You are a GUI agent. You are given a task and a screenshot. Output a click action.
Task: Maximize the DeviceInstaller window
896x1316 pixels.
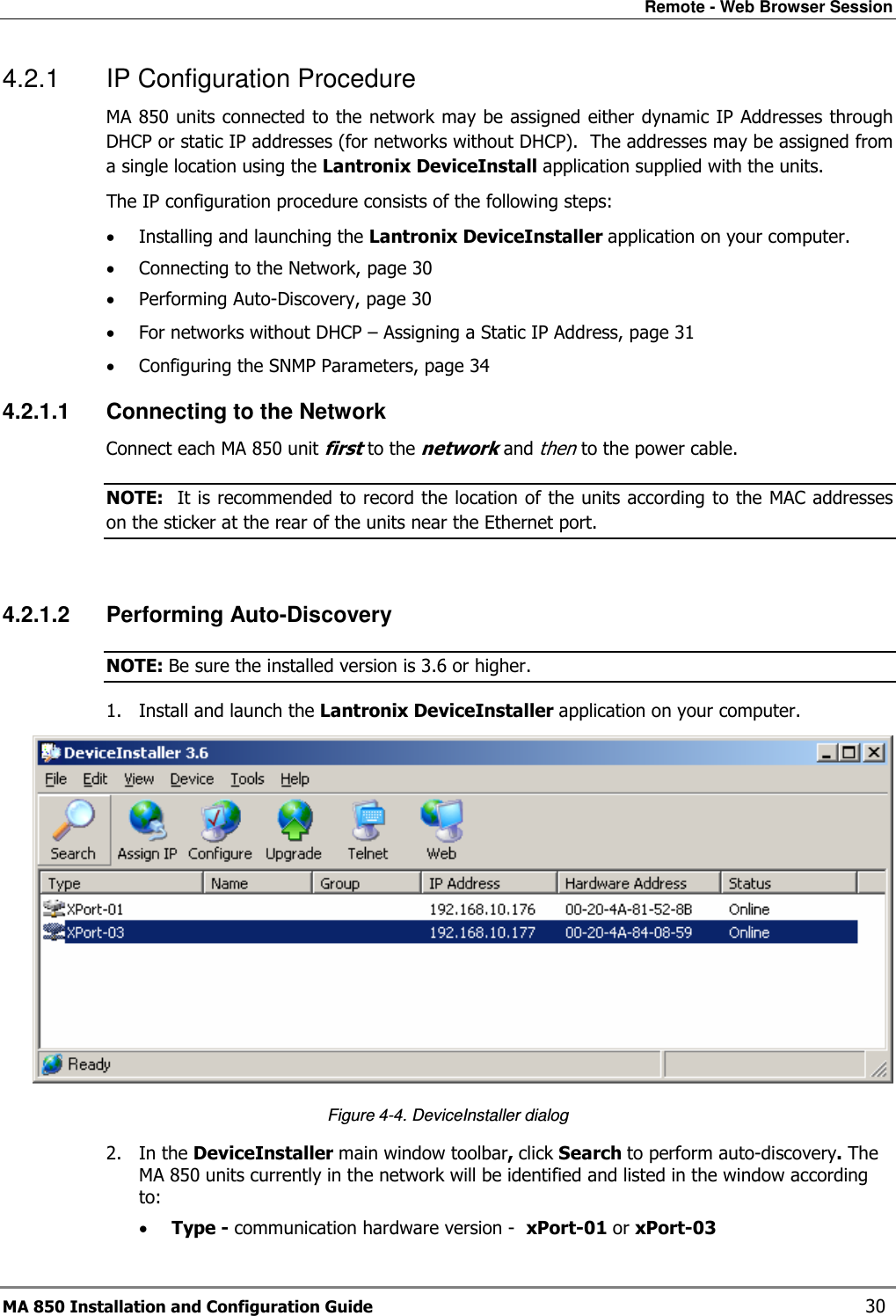(x=849, y=752)
